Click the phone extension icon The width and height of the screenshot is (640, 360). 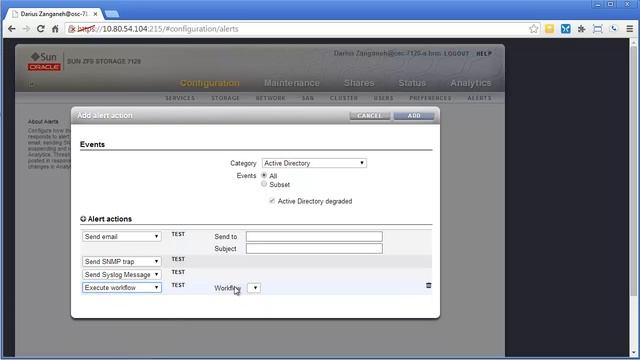pos(613,29)
